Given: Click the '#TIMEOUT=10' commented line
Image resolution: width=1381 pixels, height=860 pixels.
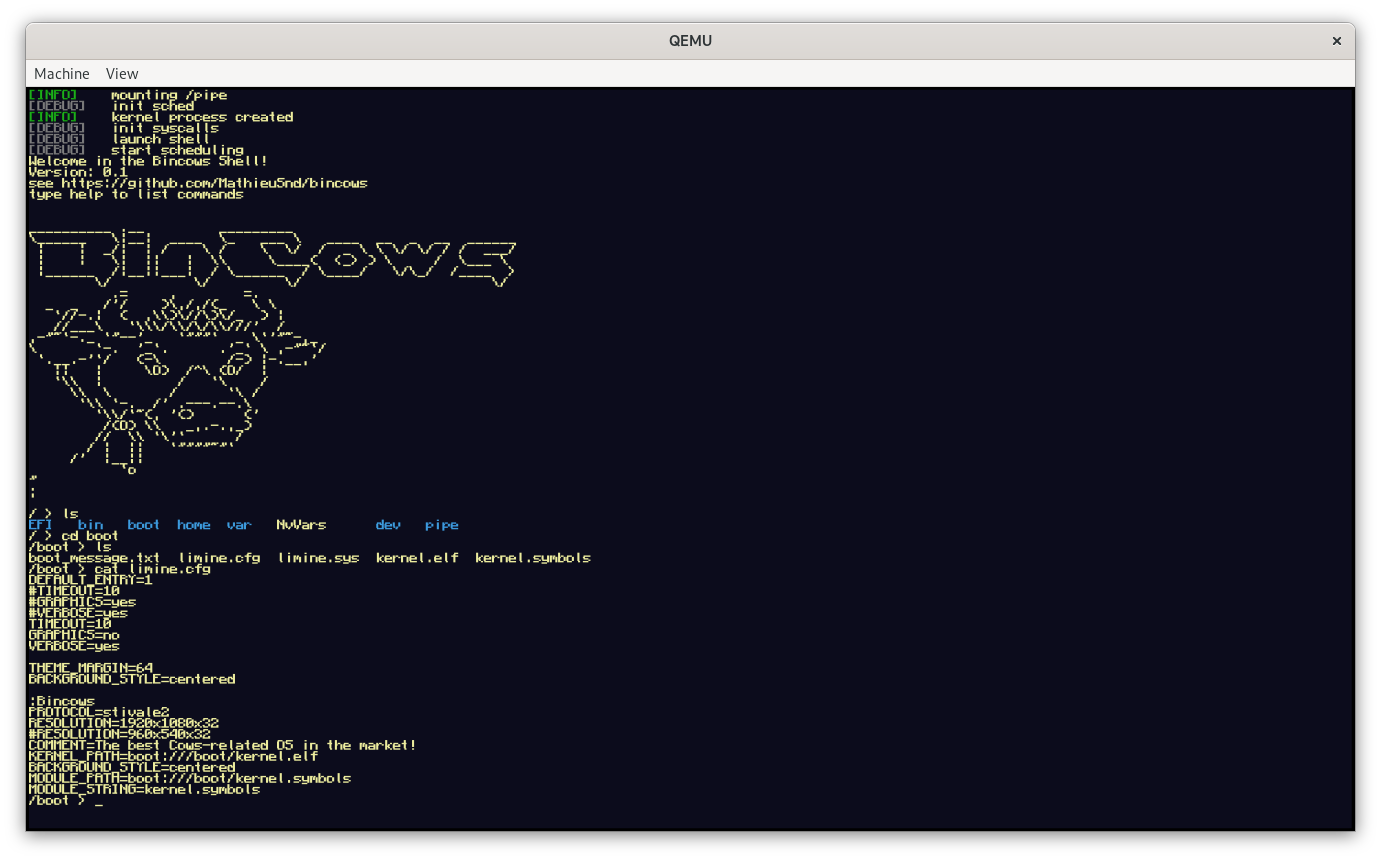Looking at the screenshot, I should point(74,591).
